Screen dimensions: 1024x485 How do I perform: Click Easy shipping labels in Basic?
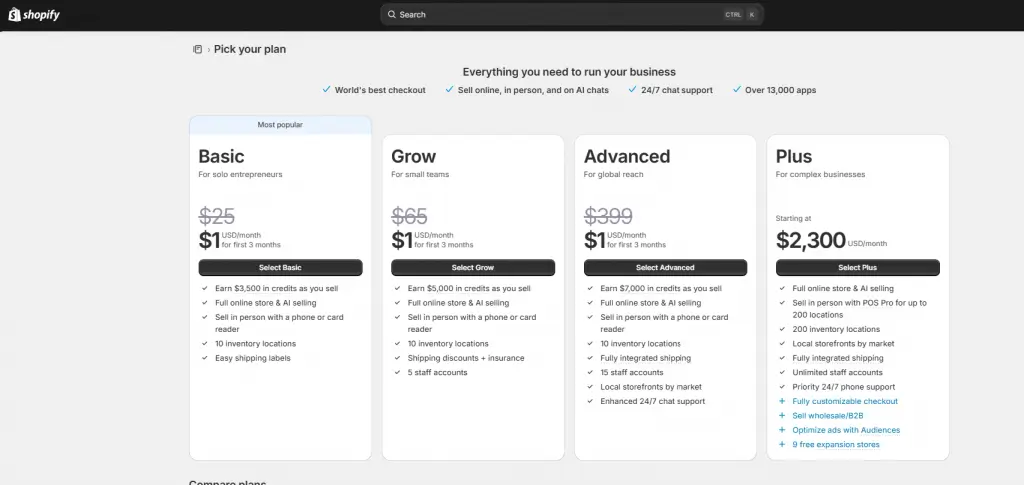(253, 358)
